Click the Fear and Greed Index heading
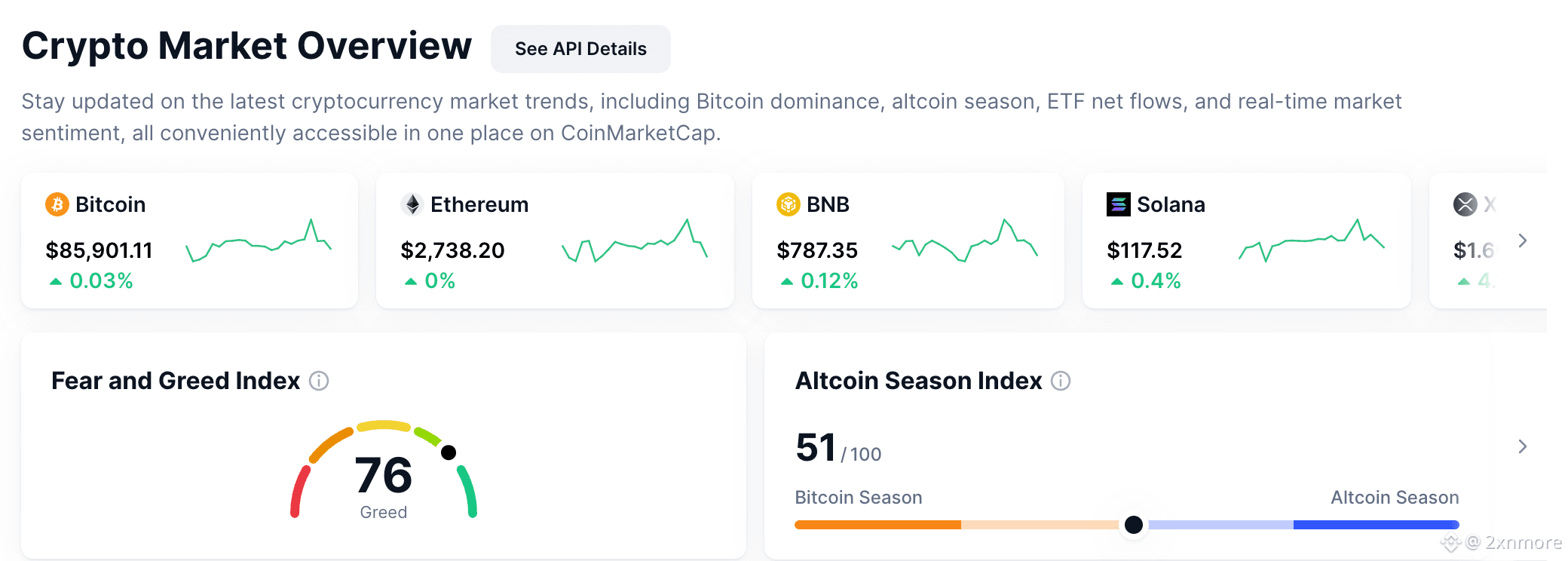The height and width of the screenshot is (561, 1568). (x=176, y=381)
